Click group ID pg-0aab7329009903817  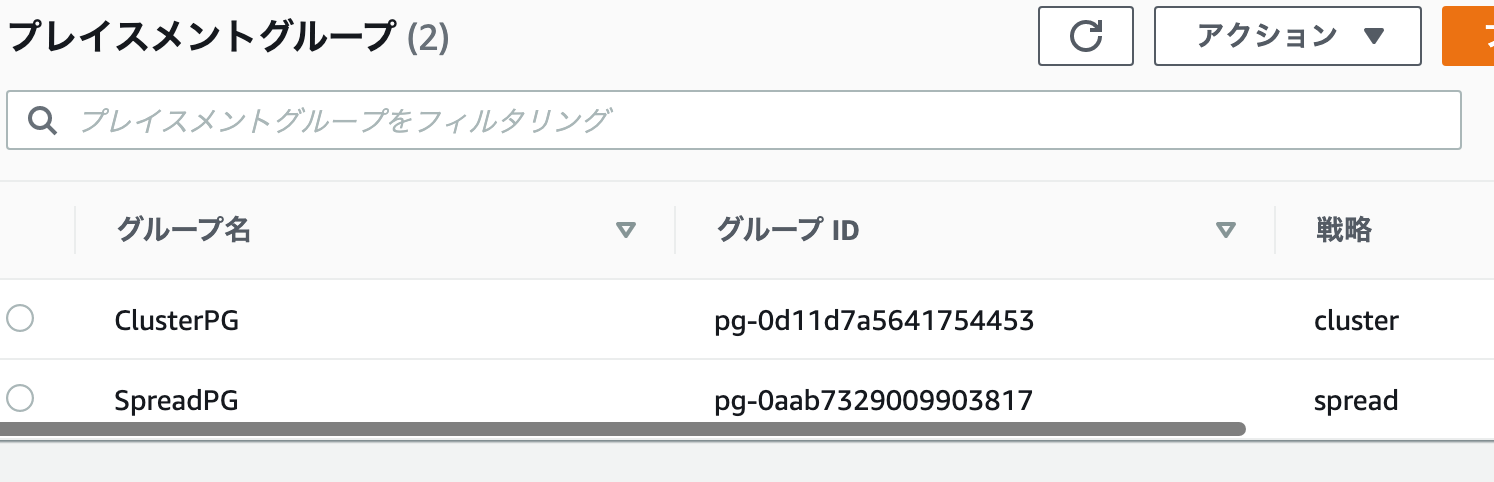tap(874, 401)
